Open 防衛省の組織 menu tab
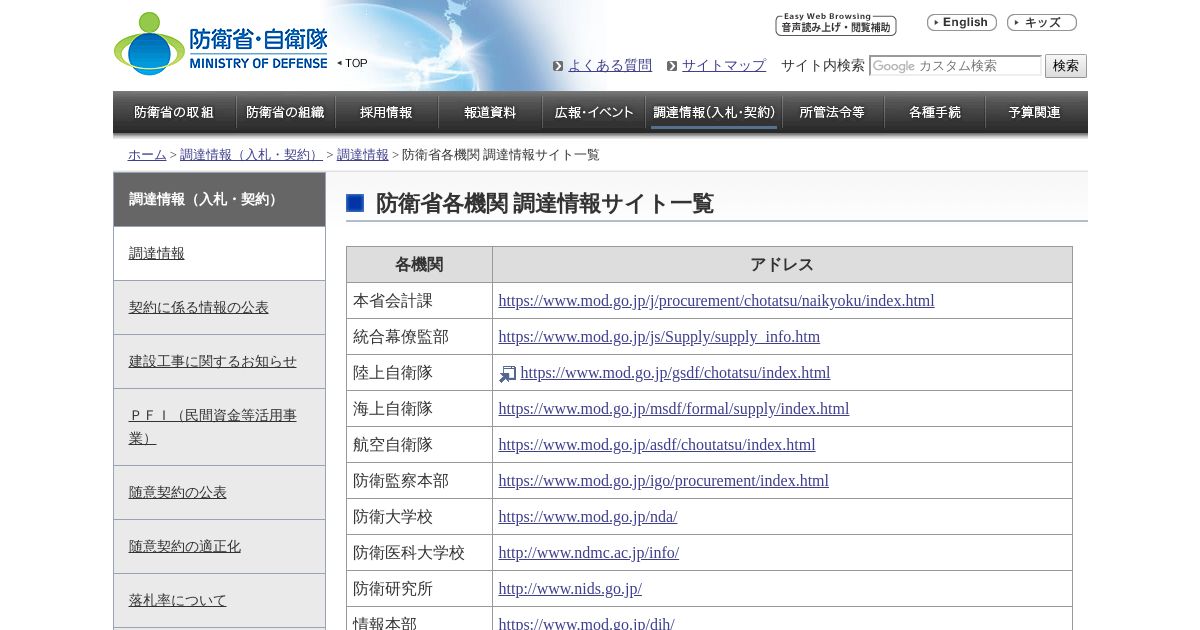Screen dimensions: 1200x630 285,112
